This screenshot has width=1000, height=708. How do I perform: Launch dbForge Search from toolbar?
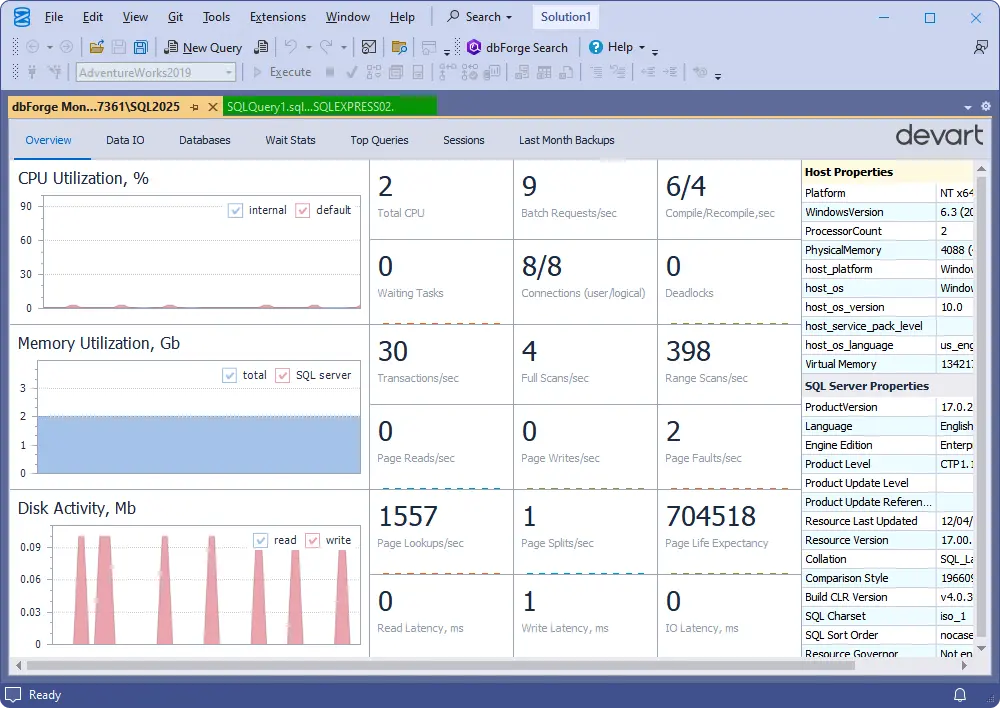pyautogui.click(x=517, y=47)
